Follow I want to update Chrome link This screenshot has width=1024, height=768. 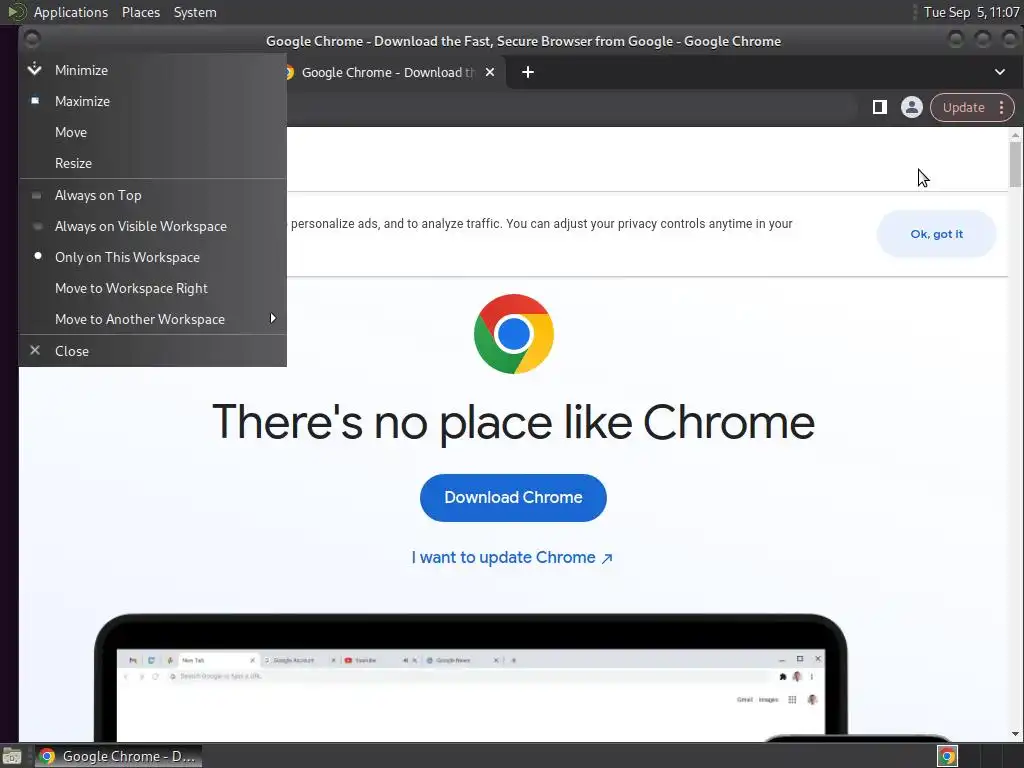click(x=512, y=558)
